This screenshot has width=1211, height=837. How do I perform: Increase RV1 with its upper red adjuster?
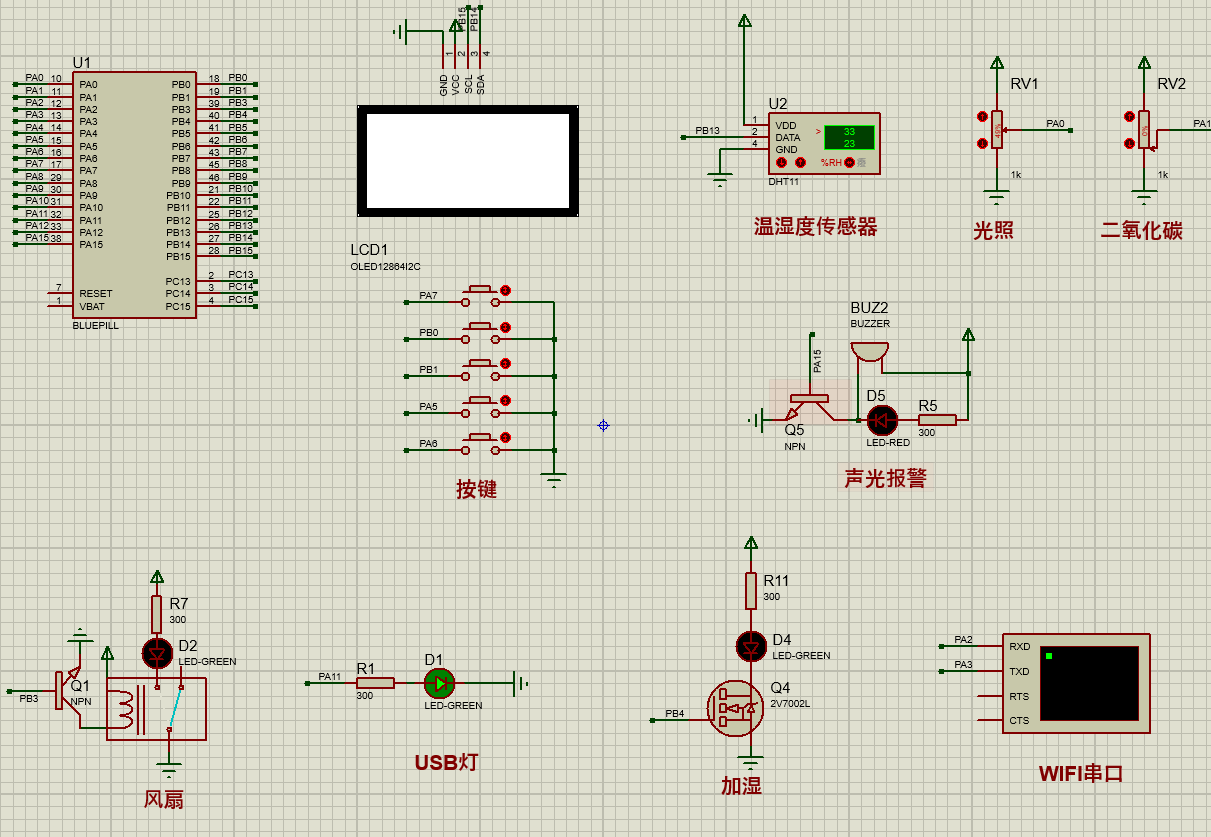click(x=982, y=116)
